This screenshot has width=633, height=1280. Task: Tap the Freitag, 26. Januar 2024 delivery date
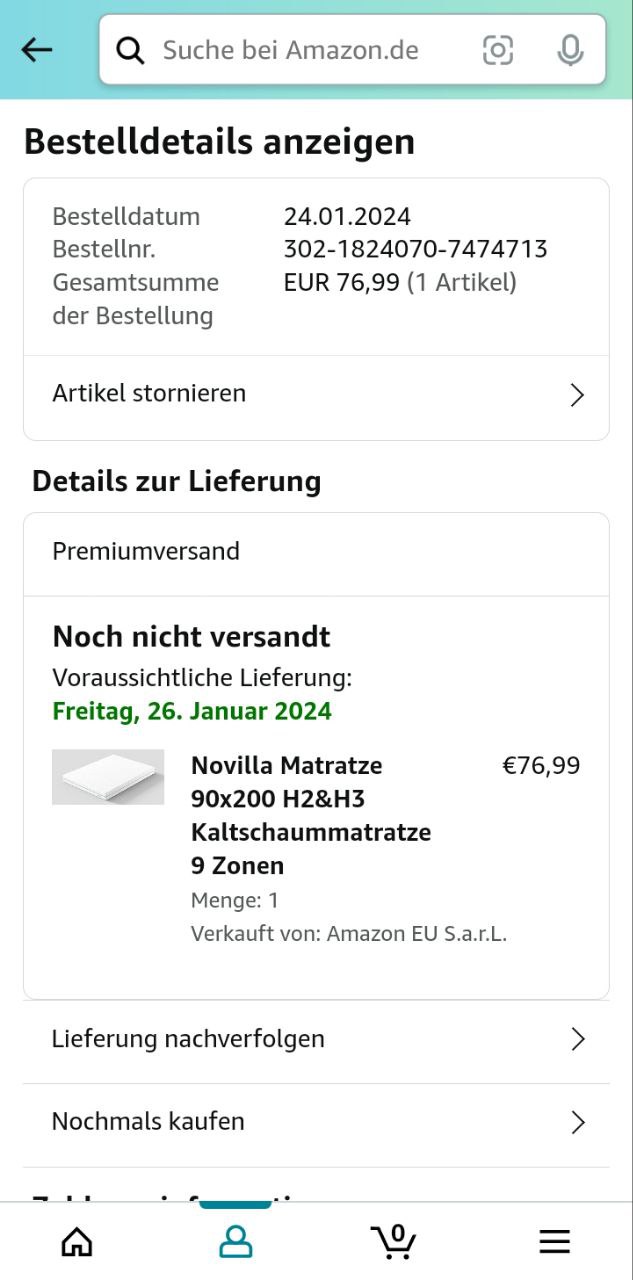[192, 711]
